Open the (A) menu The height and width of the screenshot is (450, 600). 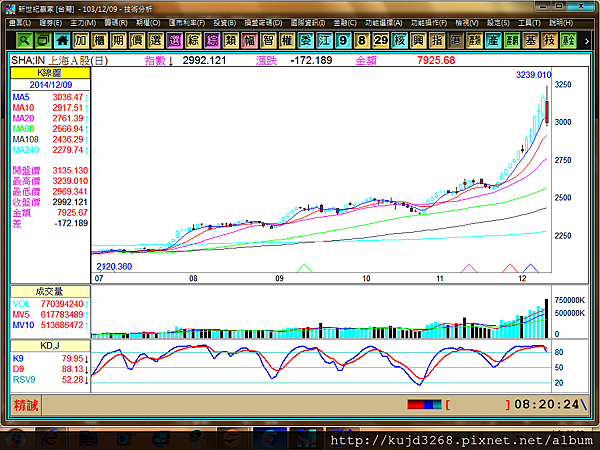(x=384, y=23)
